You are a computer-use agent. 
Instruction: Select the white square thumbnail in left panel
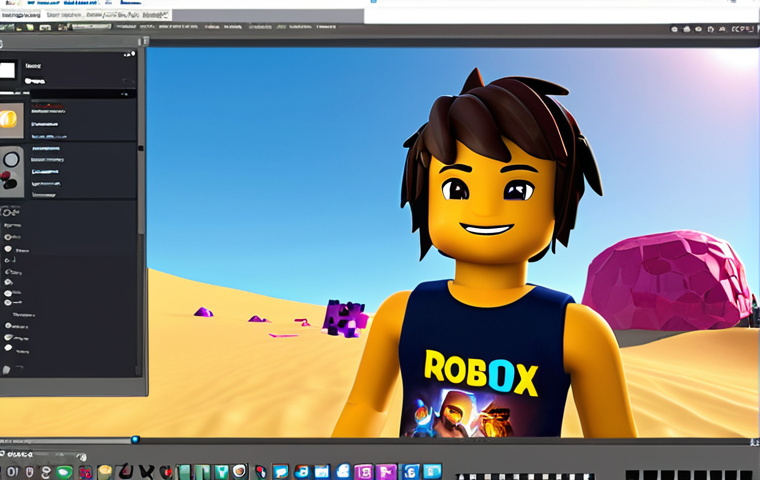tap(8, 71)
